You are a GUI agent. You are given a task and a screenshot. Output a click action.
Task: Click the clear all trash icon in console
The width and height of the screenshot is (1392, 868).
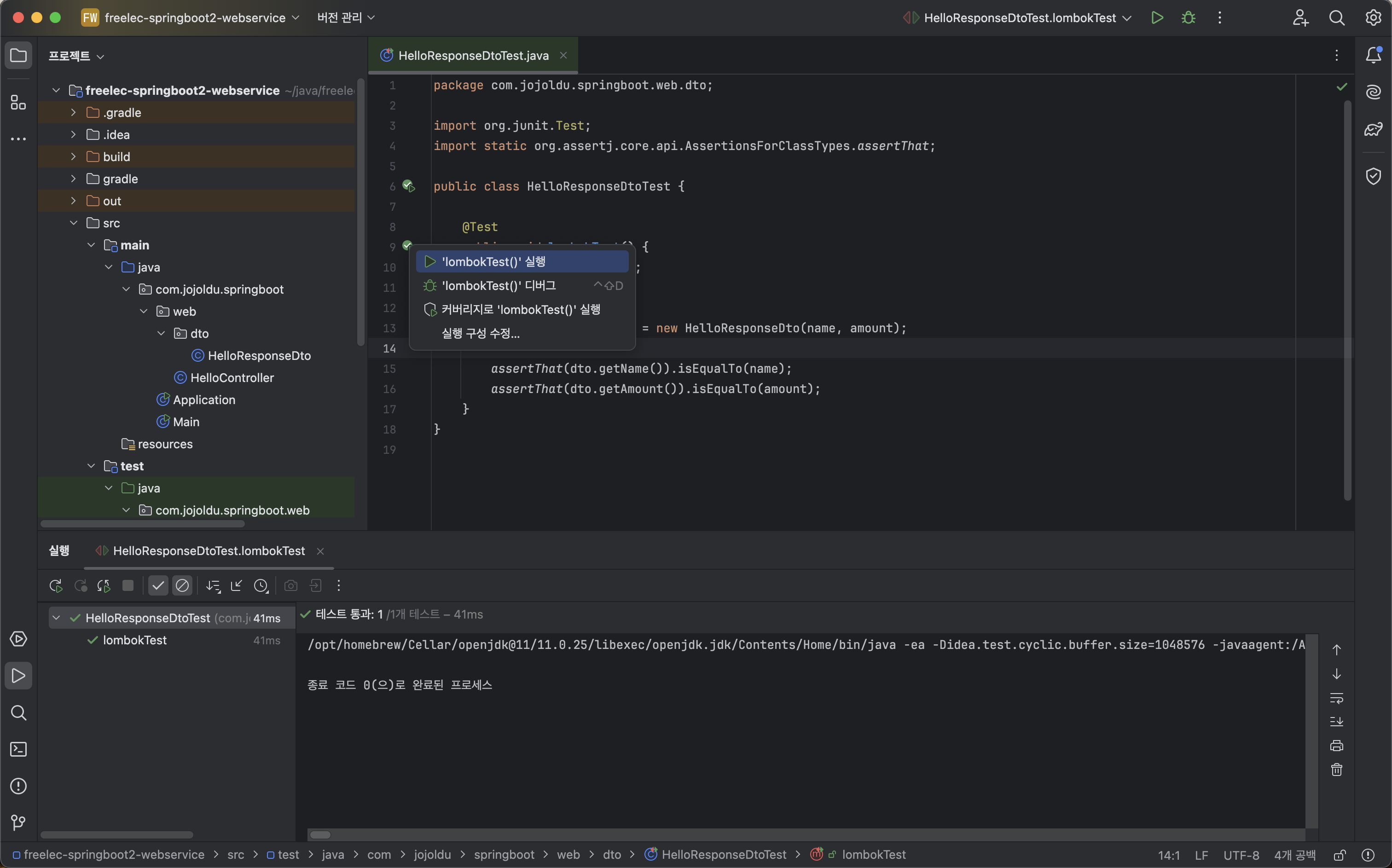click(1336, 770)
